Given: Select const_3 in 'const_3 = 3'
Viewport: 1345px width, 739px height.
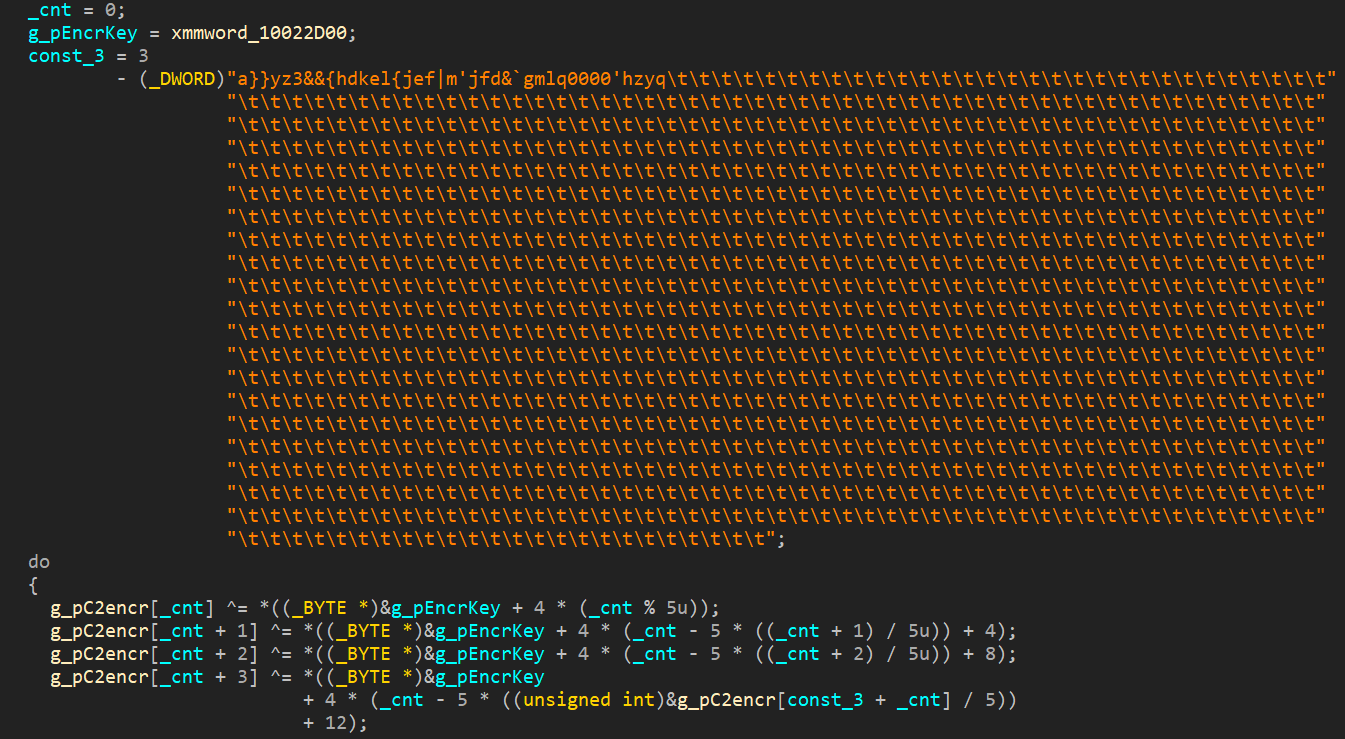Looking at the screenshot, I should [66, 55].
